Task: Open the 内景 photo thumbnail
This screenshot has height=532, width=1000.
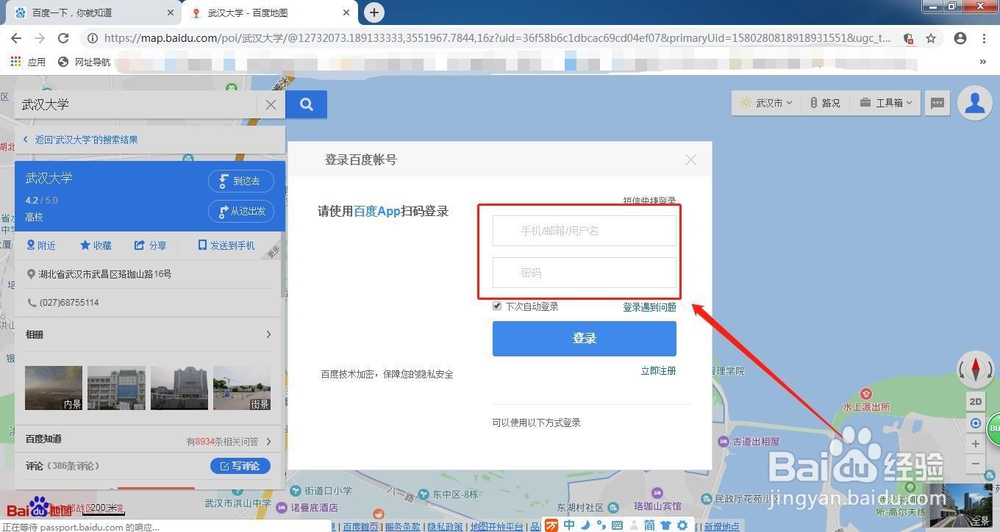Action: (54, 388)
